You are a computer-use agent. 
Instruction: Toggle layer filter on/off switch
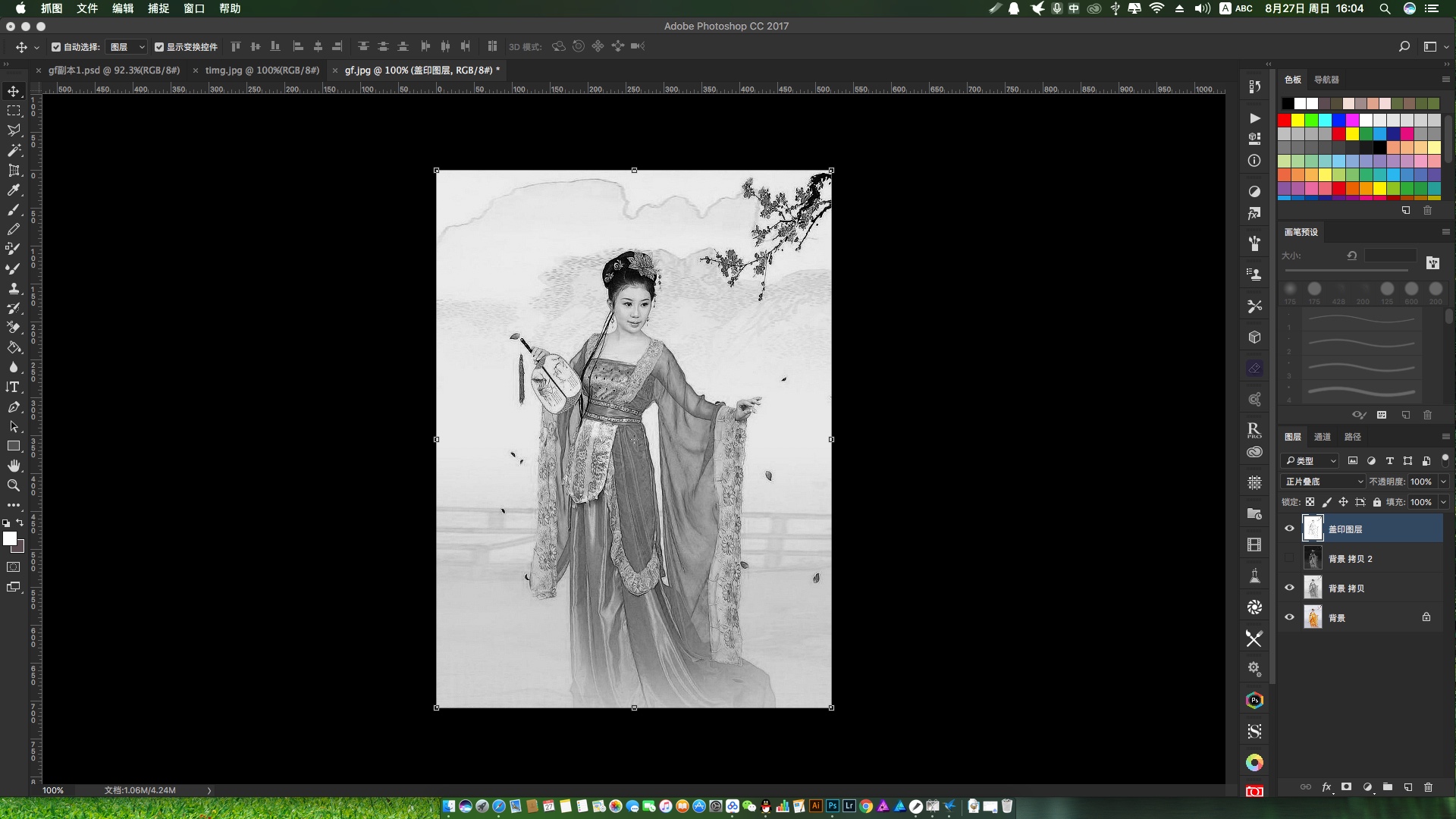(1445, 460)
